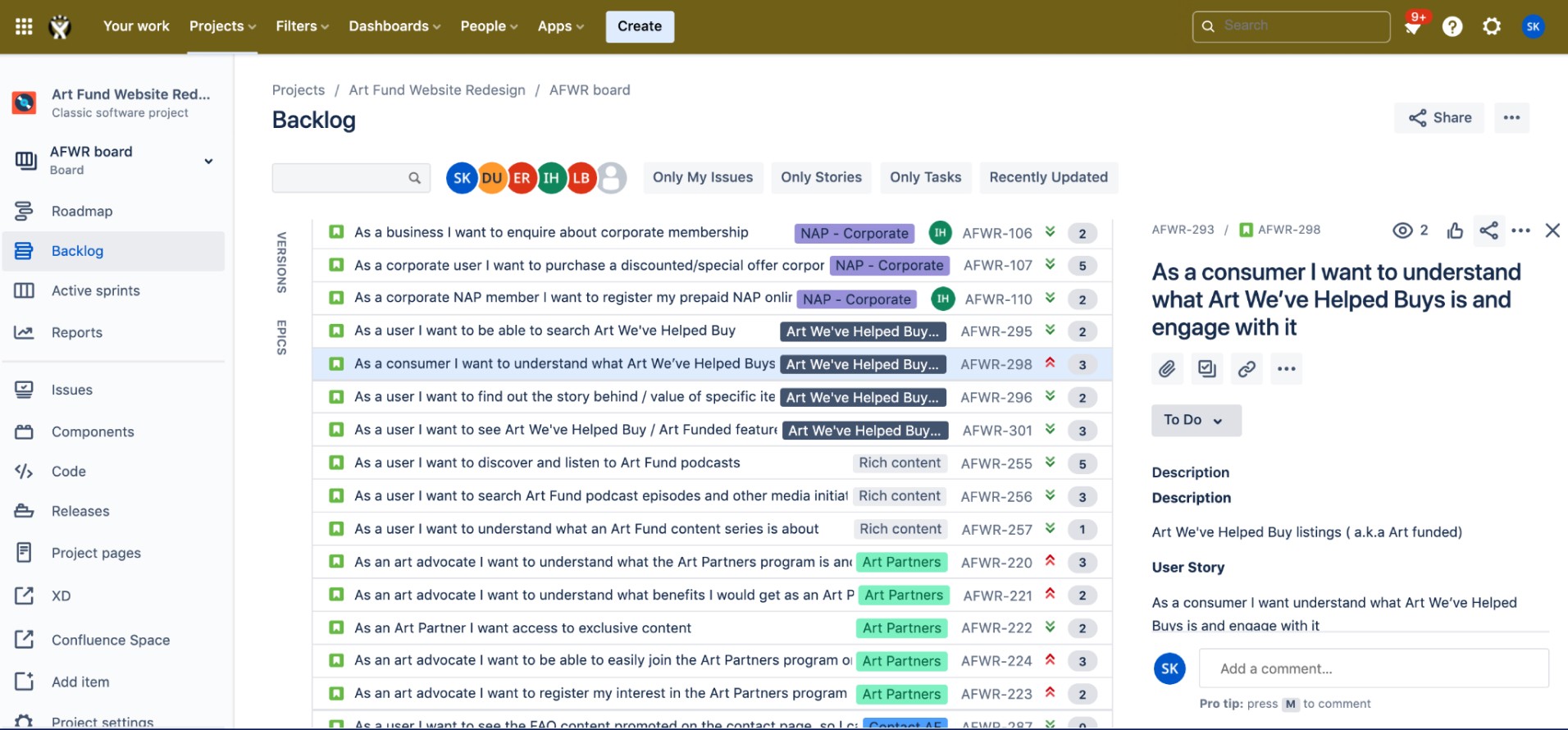Expand the People dropdown menu

(489, 26)
